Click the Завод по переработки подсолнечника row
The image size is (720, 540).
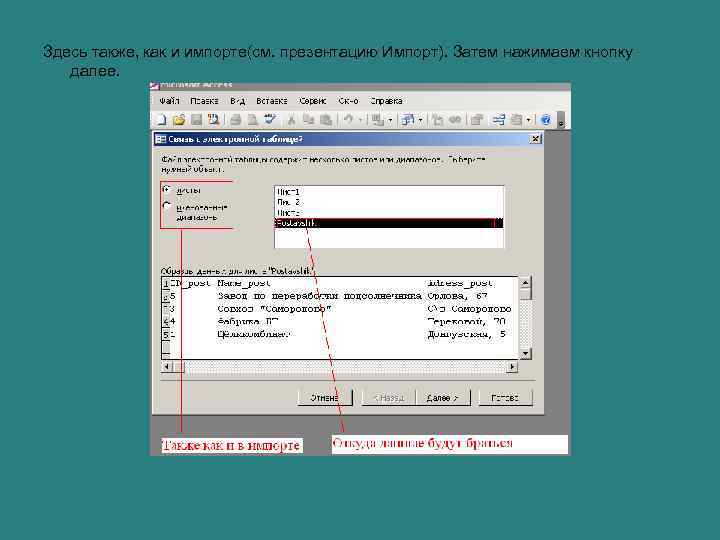320,296
